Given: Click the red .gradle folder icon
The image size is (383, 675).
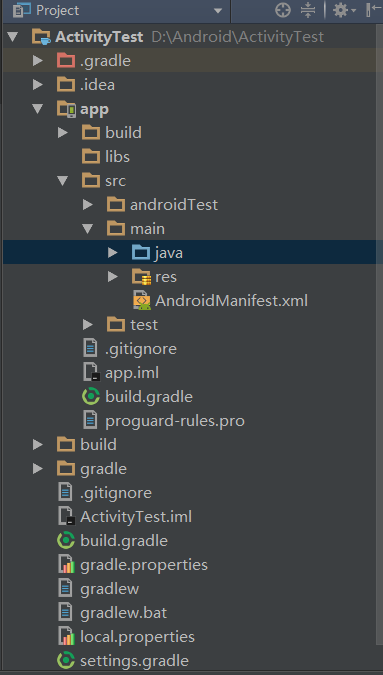Looking at the screenshot, I should pyautogui.click(x=66, y=61).
